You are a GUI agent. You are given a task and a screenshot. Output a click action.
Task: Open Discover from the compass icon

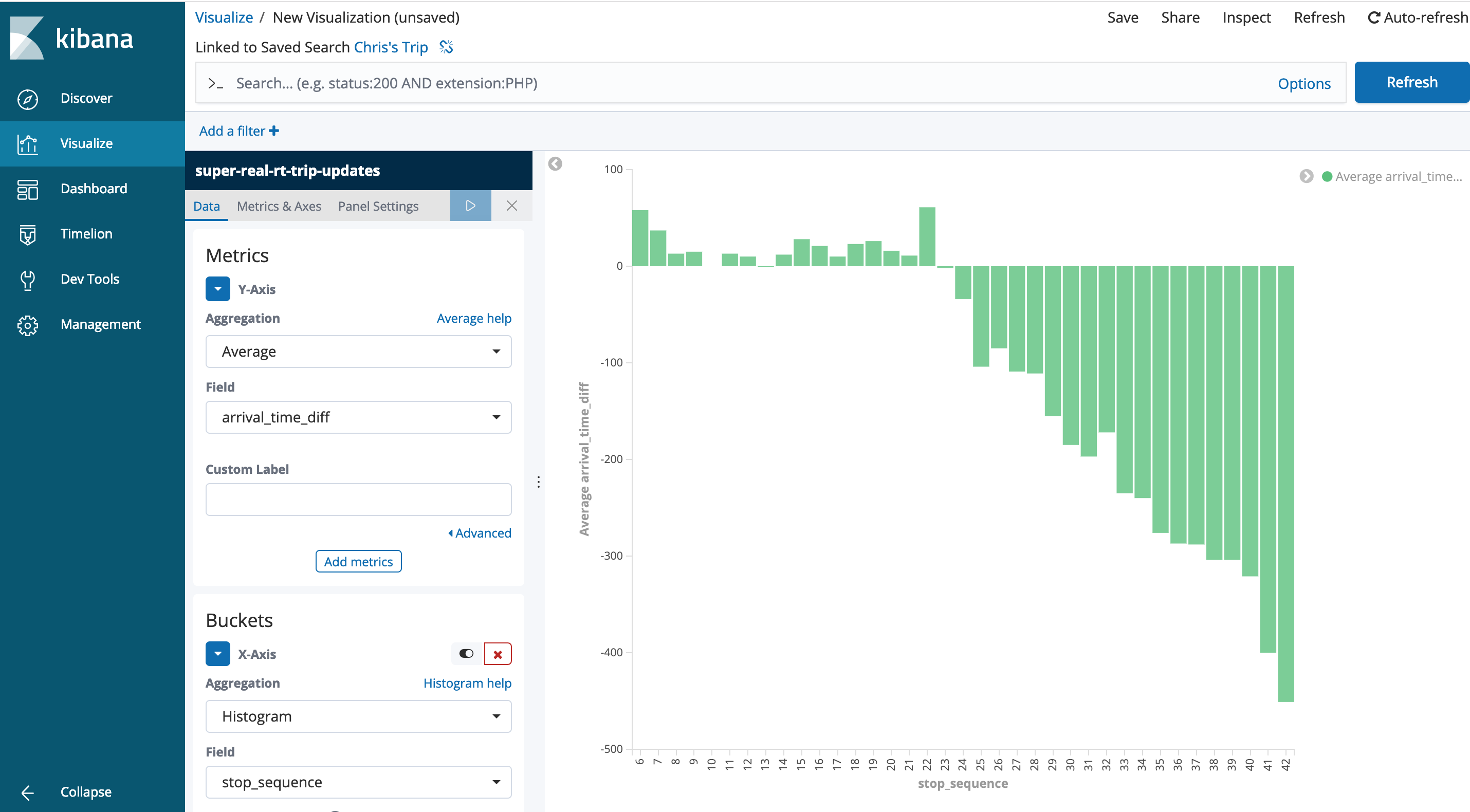[27, 99]
